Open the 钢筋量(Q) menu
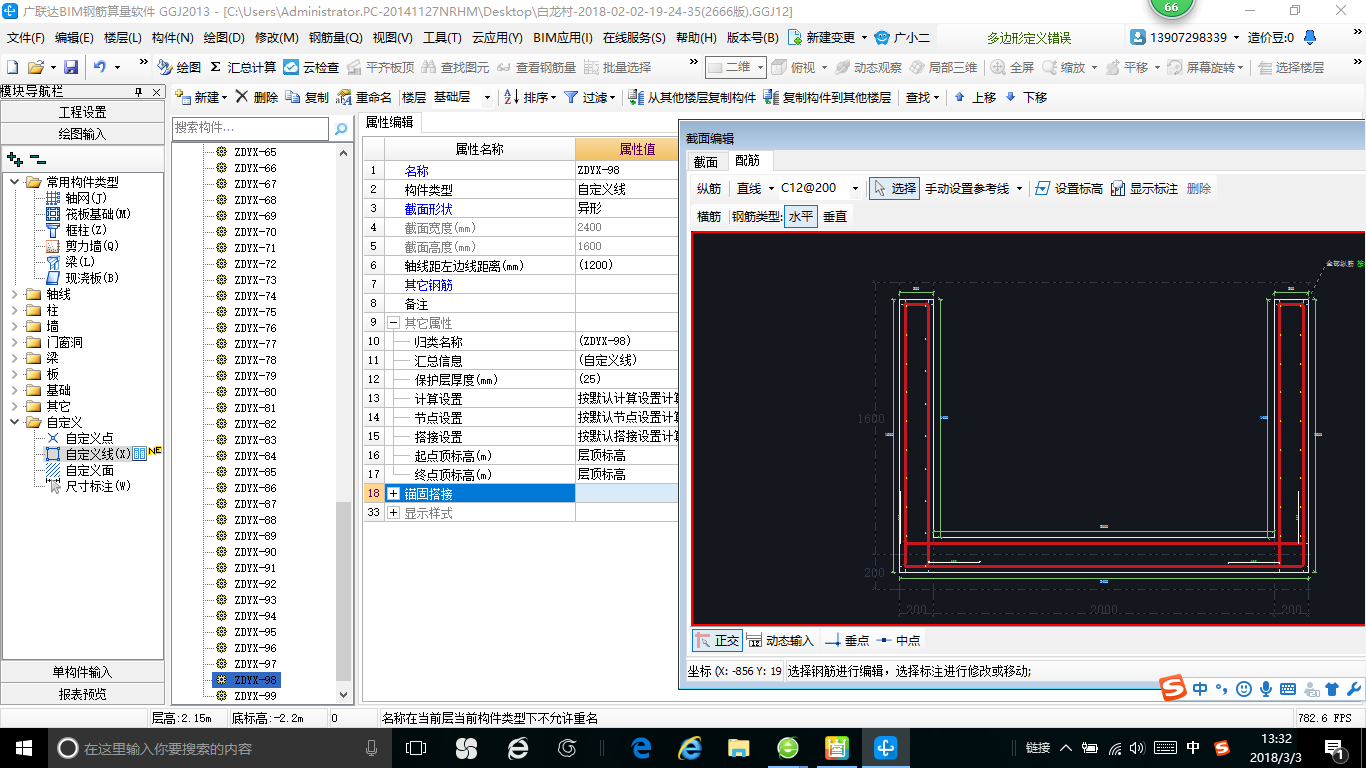1366x768 pixels. click(x=335, y=38)
